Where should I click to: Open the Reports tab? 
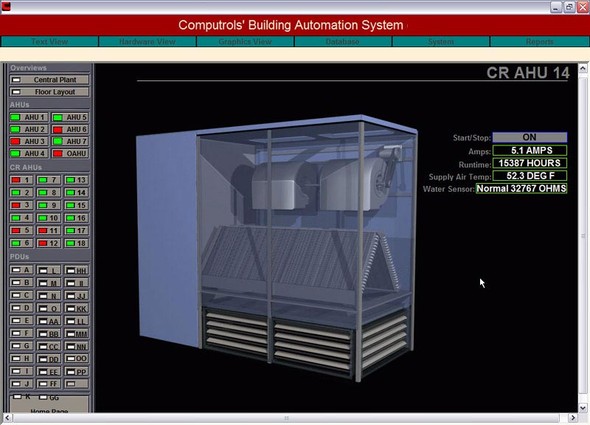pyautogui.click(x=540, y=41)
